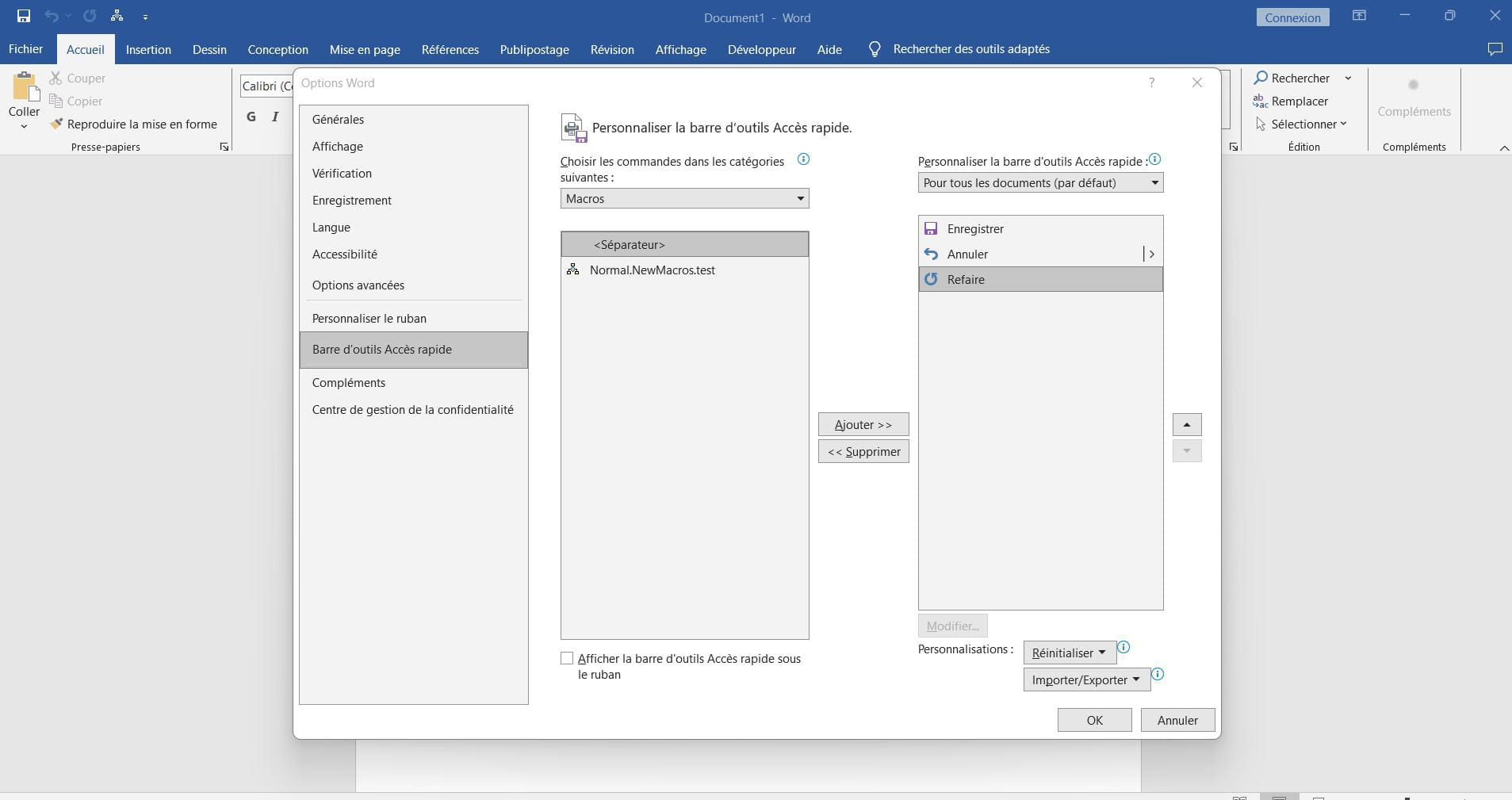Open the Mise en page tab
This screenshot has width=1512, height=800.
click(365, 49)
